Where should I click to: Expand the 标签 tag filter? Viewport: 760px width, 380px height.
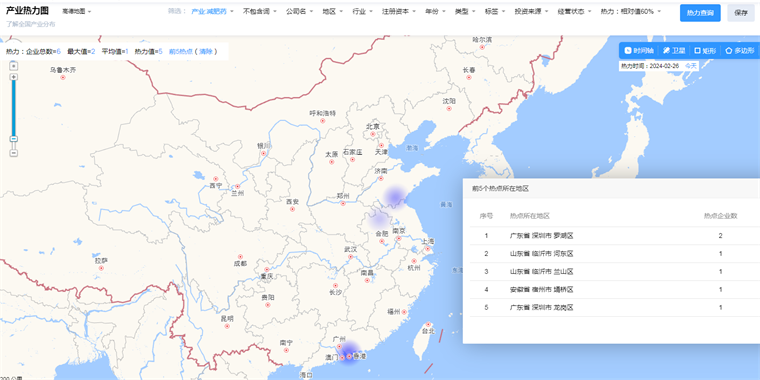click(x=495, y=11)
